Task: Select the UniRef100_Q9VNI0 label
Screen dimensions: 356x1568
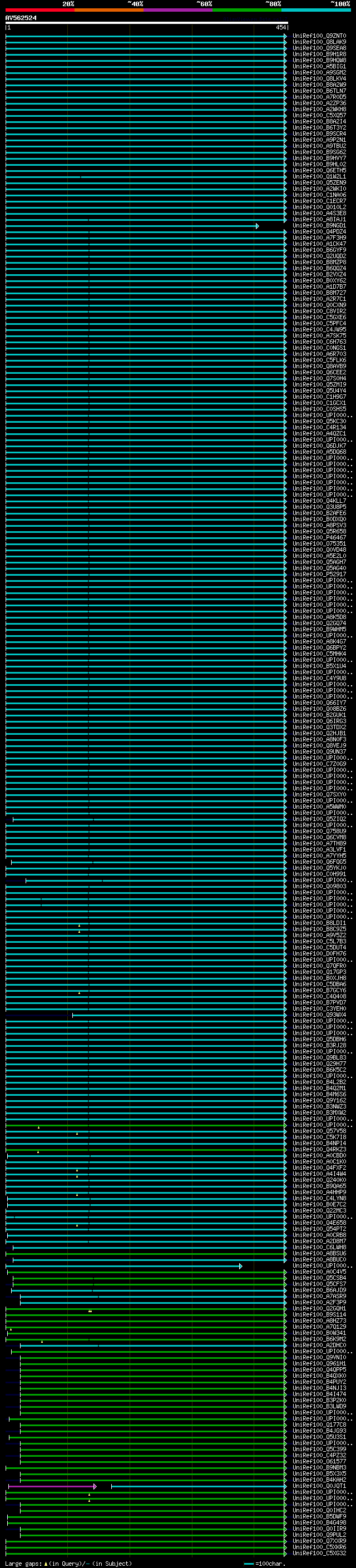Action: coord(319,1357)
